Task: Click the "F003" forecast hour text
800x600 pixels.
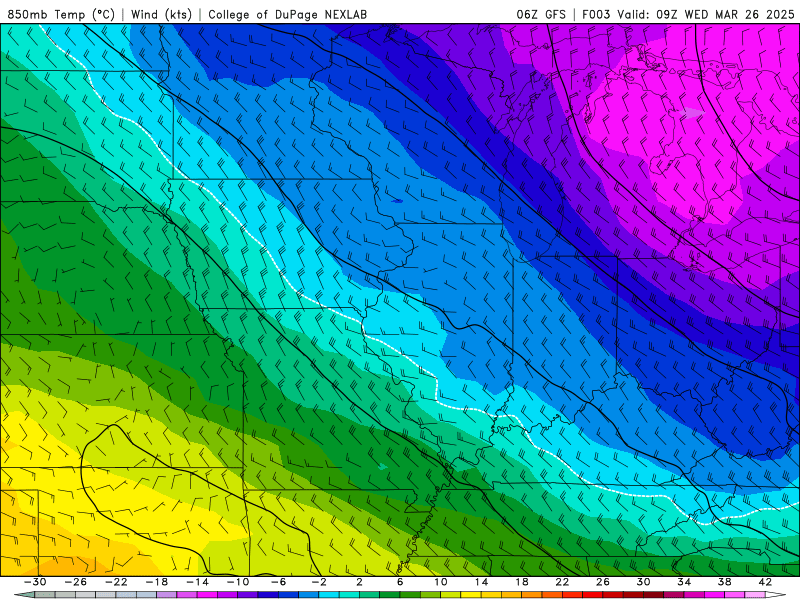Action: coord(596,14)
